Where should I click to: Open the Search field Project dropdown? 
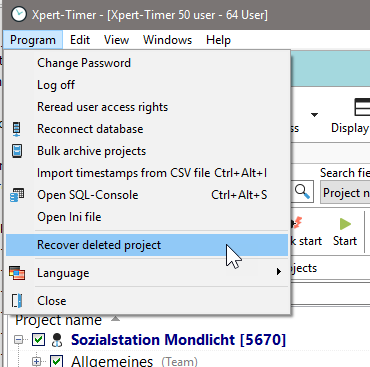click(x=345, y=193)
